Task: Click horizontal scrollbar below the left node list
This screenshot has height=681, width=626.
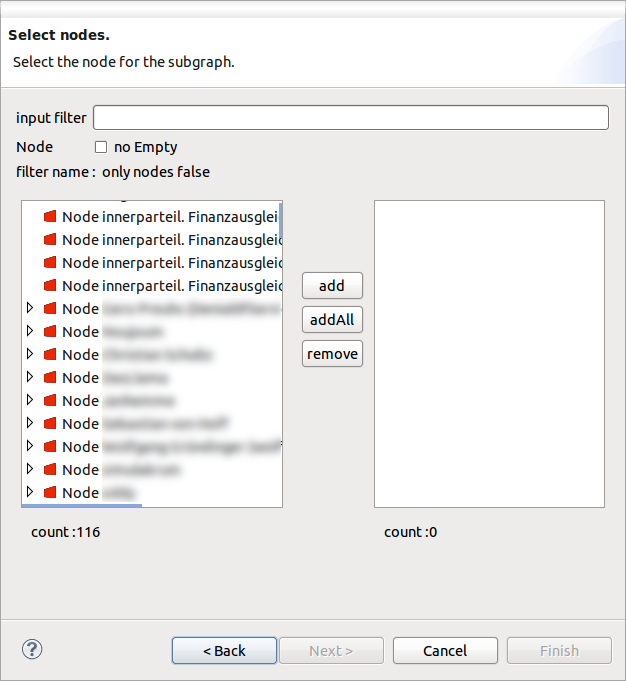Action: point(82,505)
